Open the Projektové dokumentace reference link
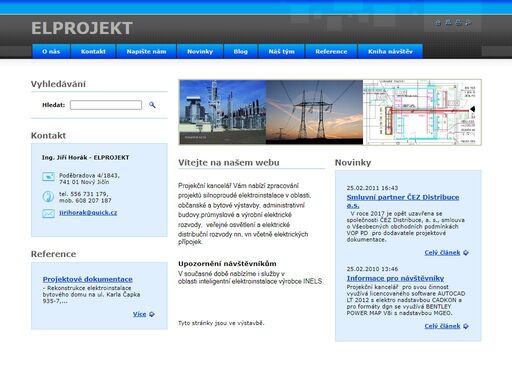This screenshot has width=512, height=384. pyautogui.click(x=88, y=279)
